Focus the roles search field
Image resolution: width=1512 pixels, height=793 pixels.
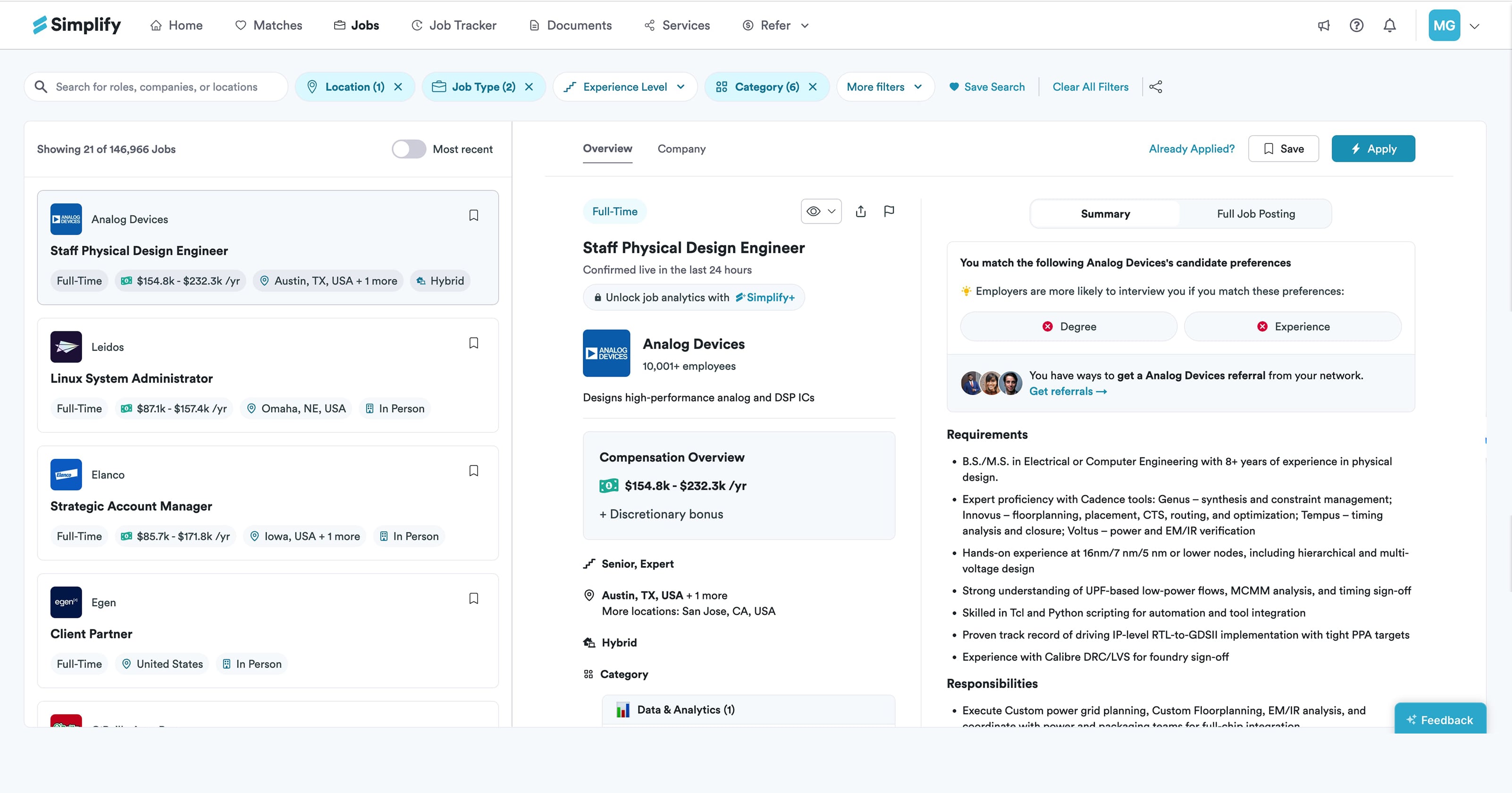tap(156, 87)
